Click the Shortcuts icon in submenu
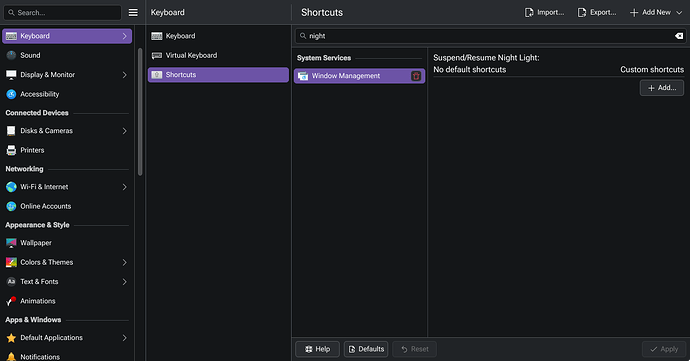The height and width of the screenshot is (361, 690). tap(157, 74)
